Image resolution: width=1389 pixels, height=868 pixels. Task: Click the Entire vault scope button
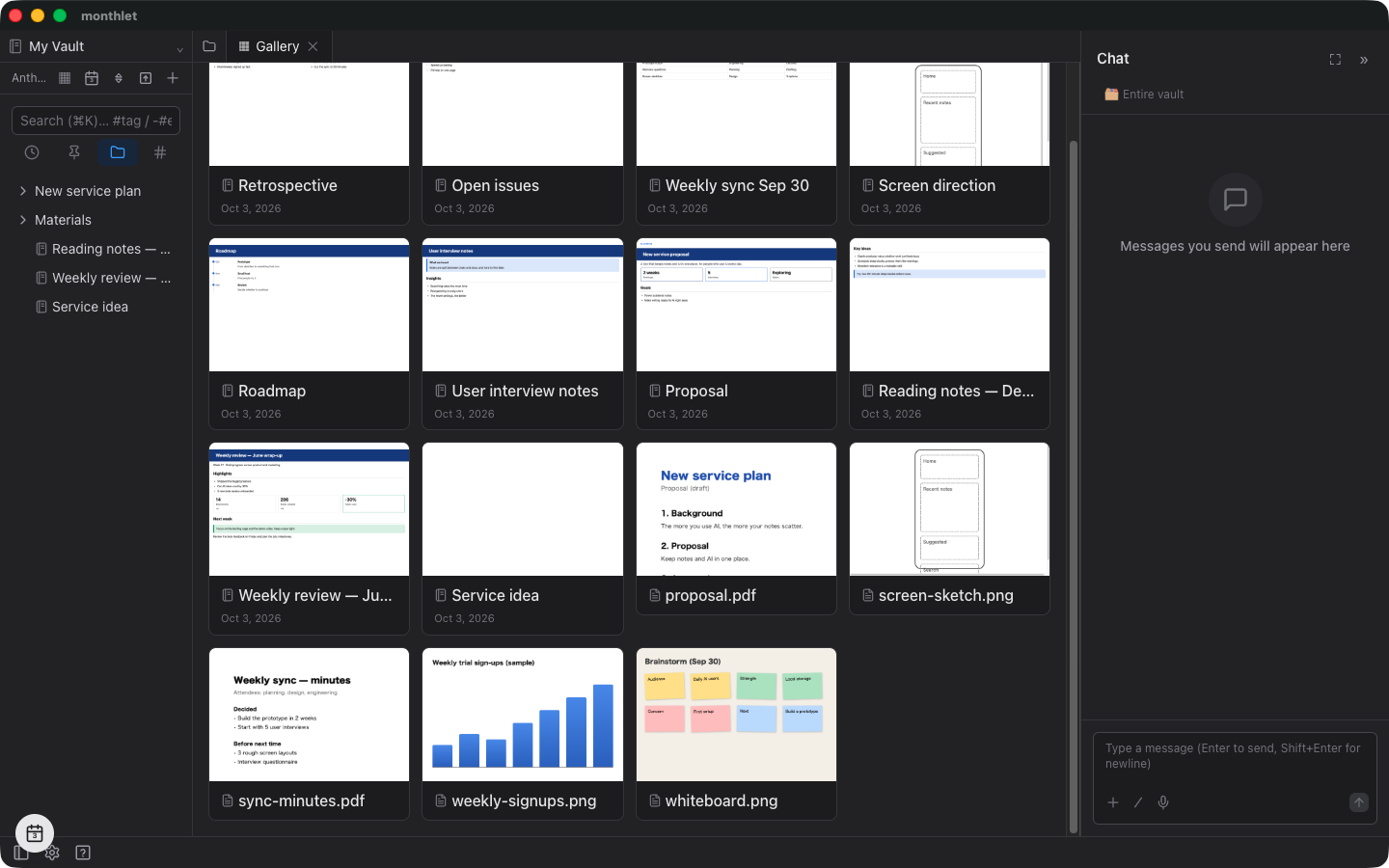[x=1144, y=95]
